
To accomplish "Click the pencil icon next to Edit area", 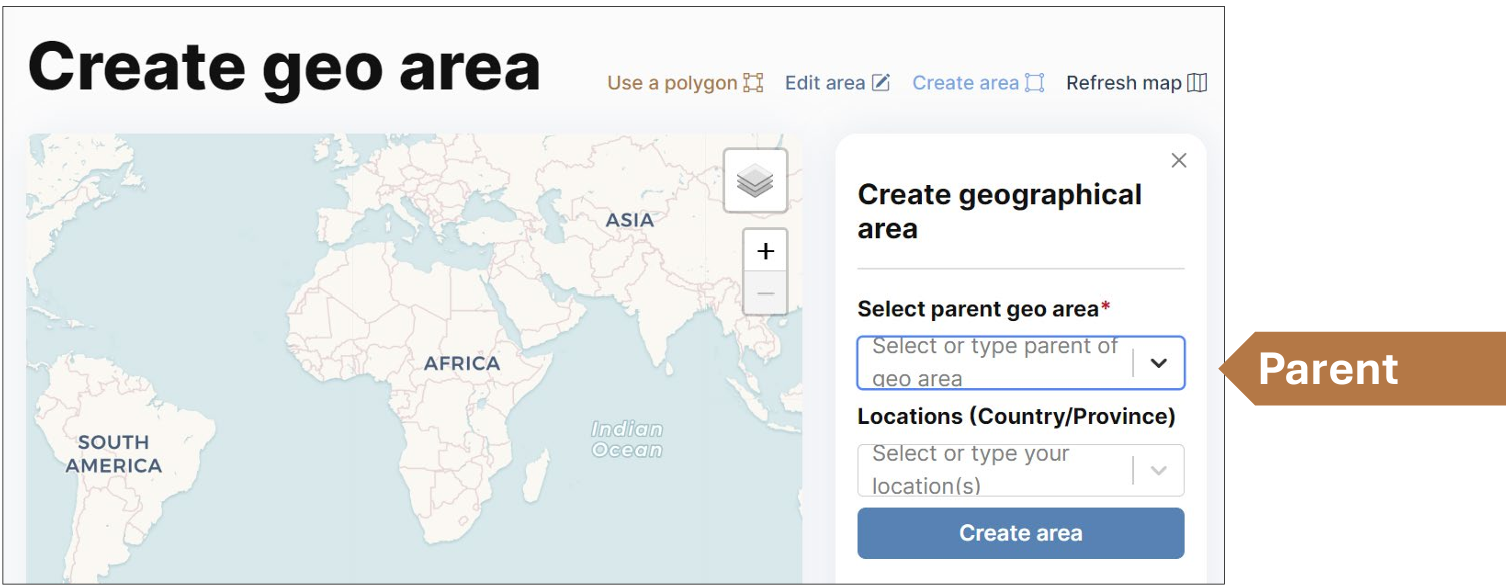I will (880, 83).
